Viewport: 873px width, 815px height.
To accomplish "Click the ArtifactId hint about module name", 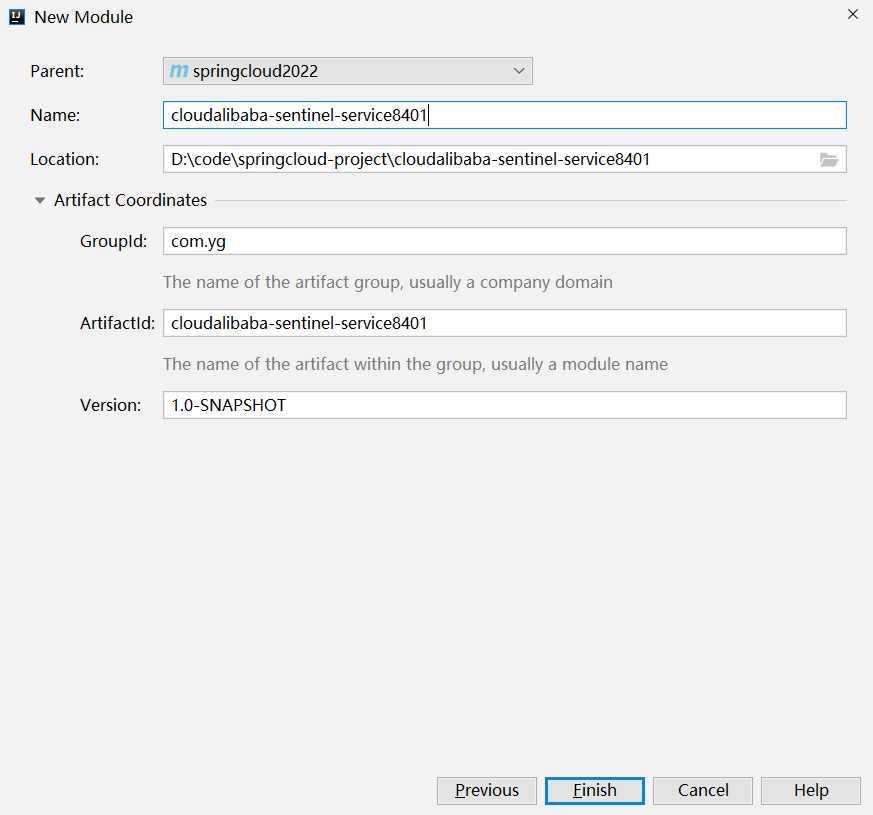I will click(x=415, y=364).
